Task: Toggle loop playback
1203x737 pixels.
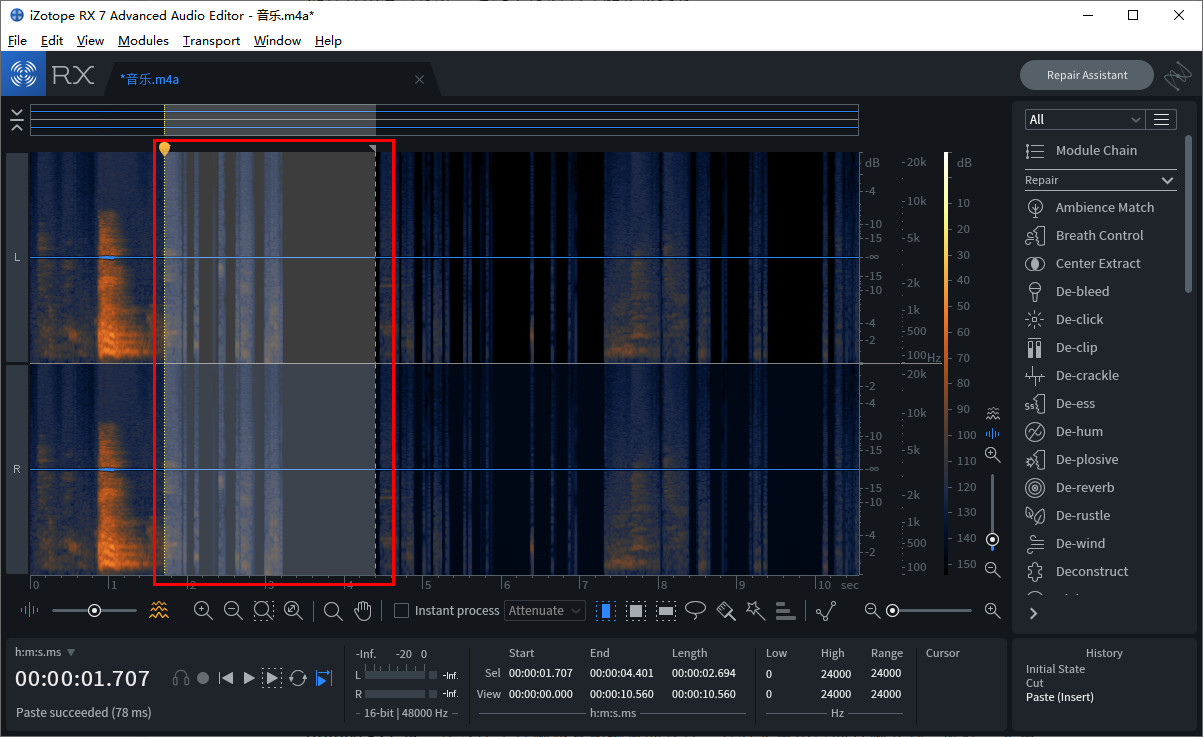Action: [x=298, y=678]
